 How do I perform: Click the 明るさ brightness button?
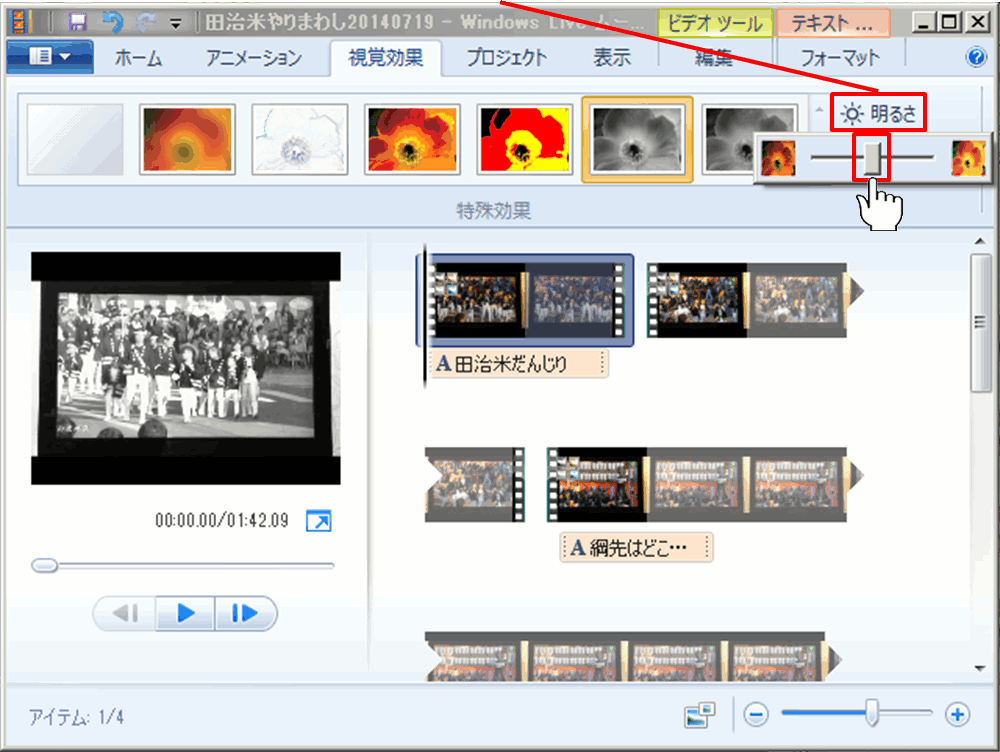(880, 113)
